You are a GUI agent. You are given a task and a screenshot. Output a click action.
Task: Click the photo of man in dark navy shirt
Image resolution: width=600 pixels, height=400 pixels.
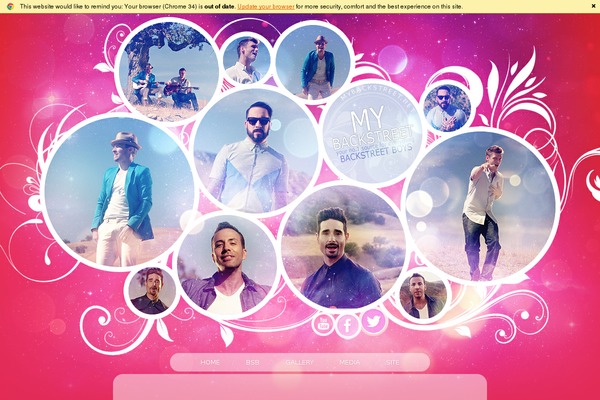343,247
